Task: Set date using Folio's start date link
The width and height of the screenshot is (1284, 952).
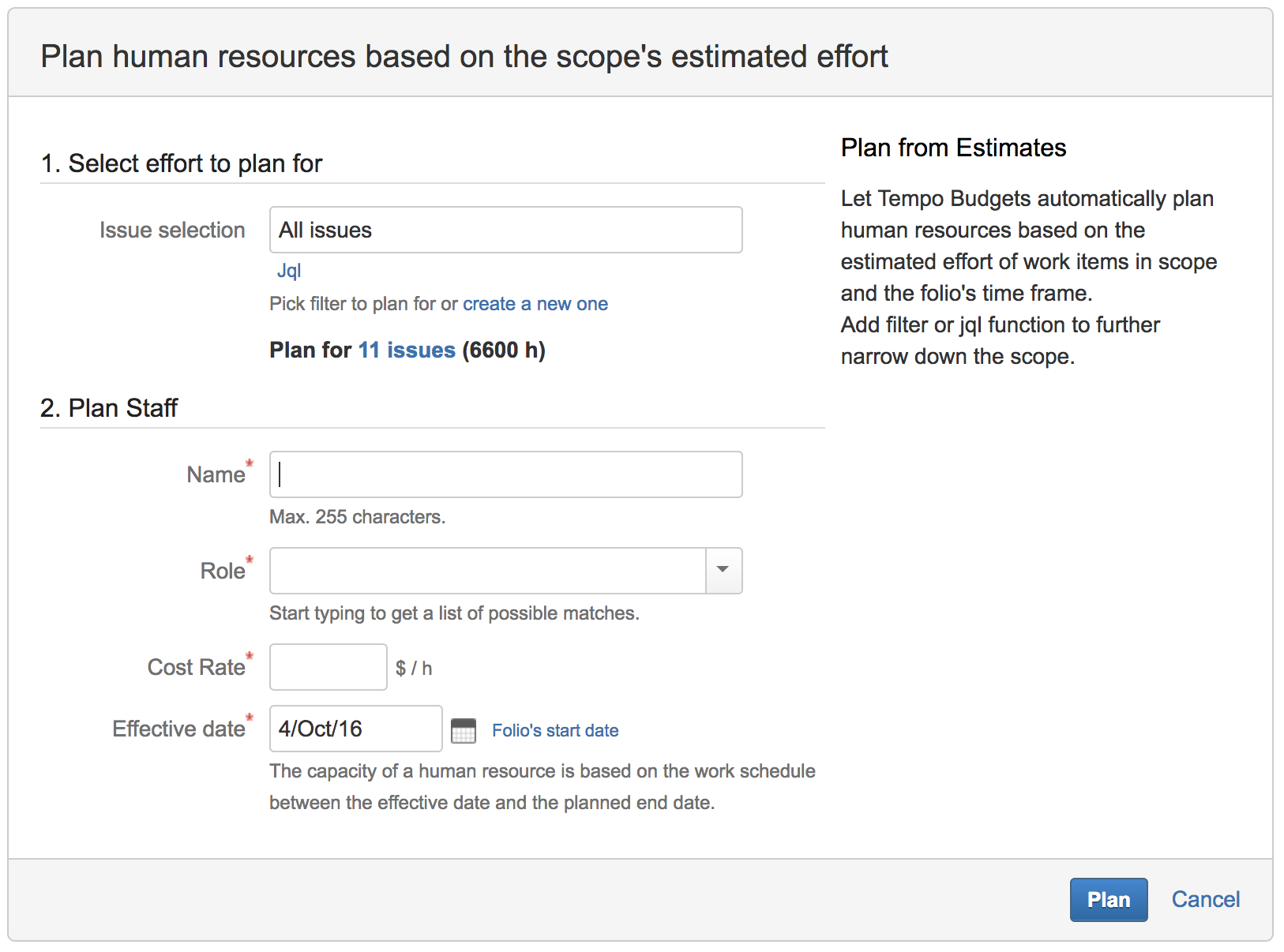Action: 555,730
